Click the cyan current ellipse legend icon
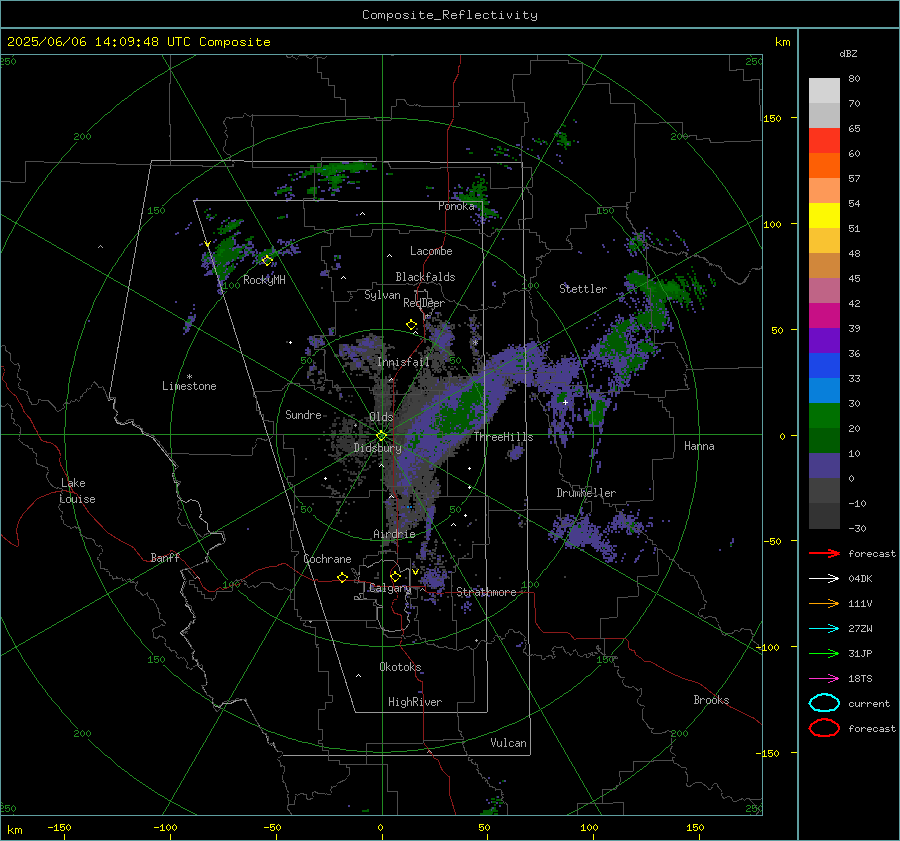Image resolution: width=900 pixels, height=841 pixels. [x=824, y=703]
